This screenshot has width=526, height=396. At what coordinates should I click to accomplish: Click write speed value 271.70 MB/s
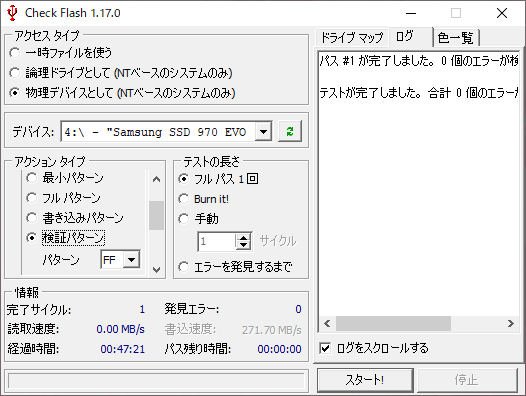[x=272, y=330]
